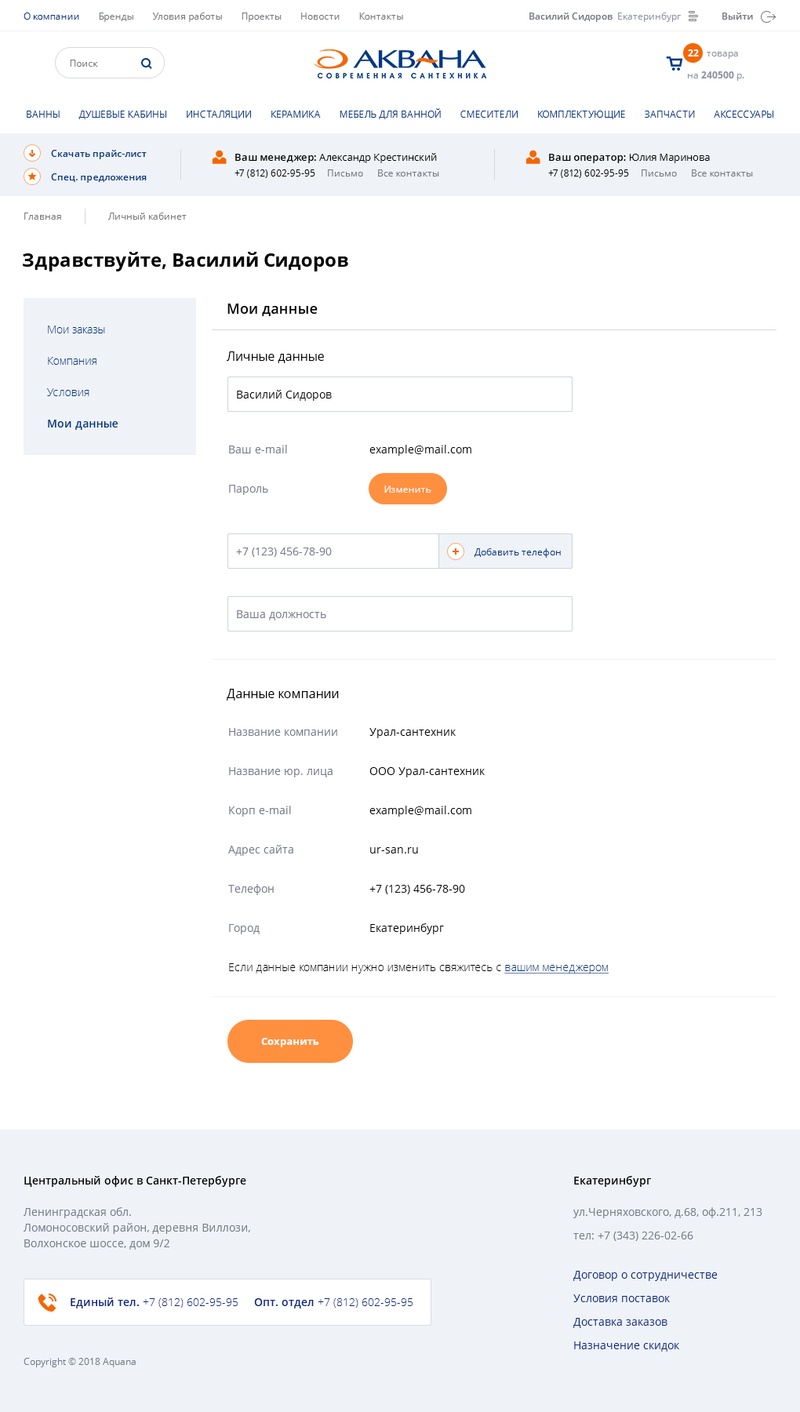
Task: Open the Смесители menu item
Action: 489,114
